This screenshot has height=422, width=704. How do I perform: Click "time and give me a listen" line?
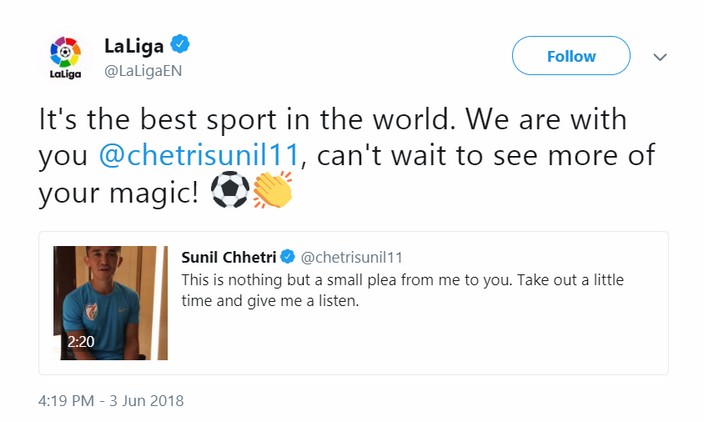(270, 300)
